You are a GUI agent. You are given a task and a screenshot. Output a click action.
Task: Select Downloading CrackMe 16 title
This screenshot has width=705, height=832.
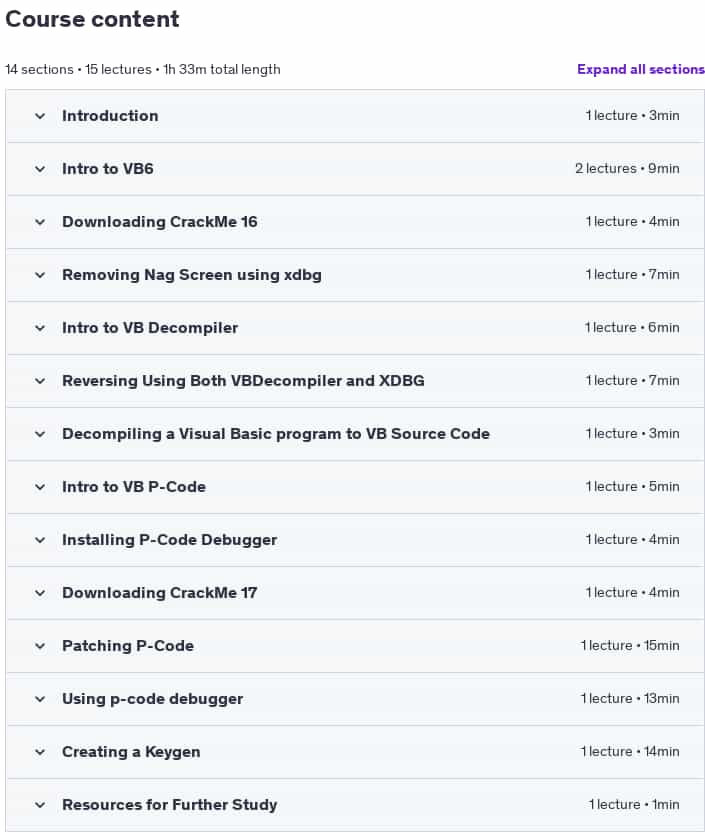pyautogui.click(x=160, y=222)
